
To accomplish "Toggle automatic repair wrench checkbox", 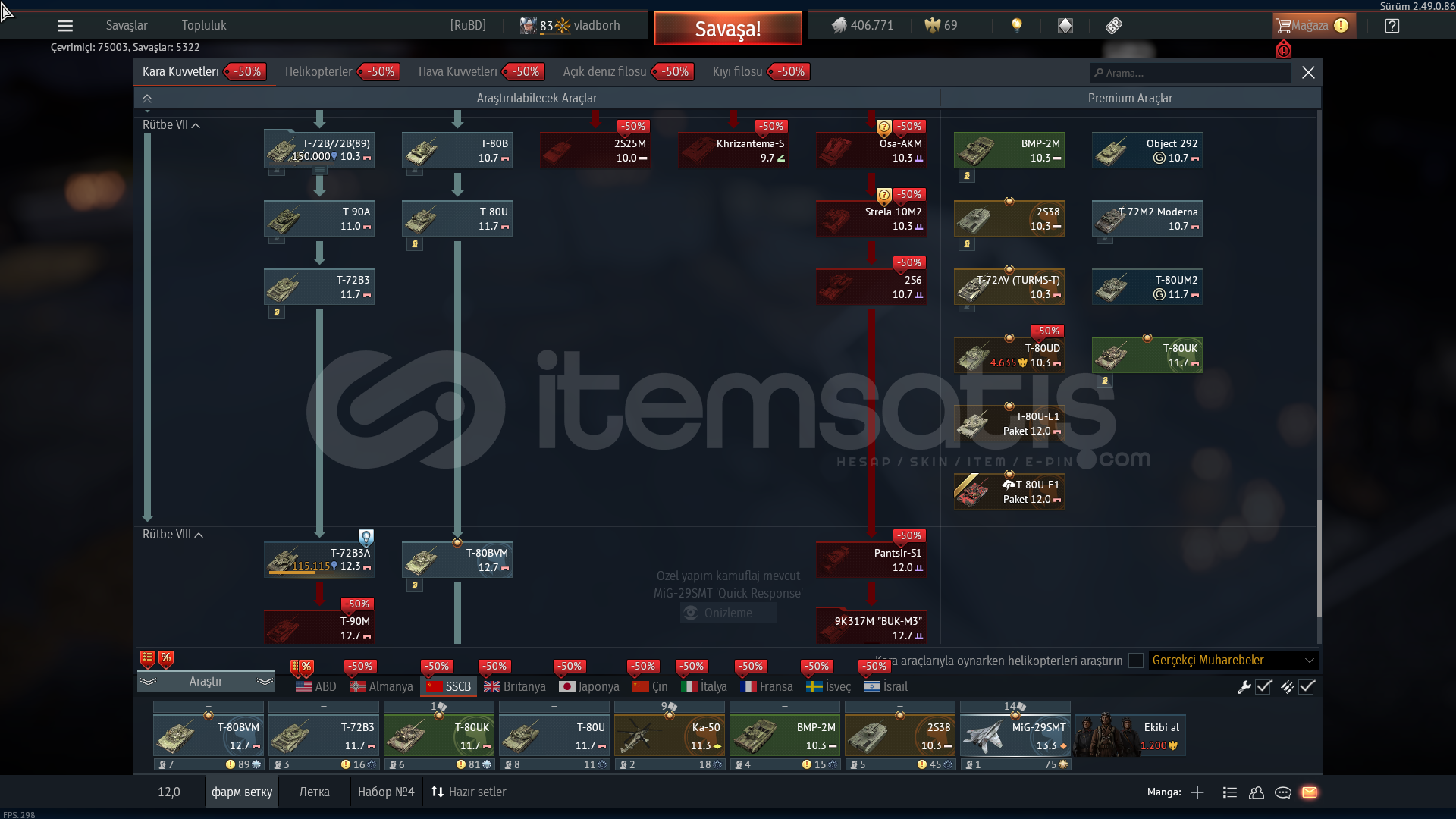I will (1263, 687).
